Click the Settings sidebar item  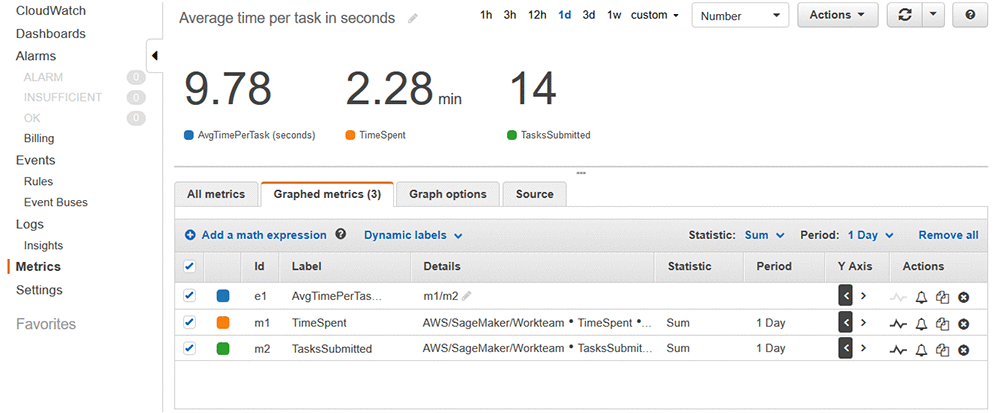pos(39,290)
